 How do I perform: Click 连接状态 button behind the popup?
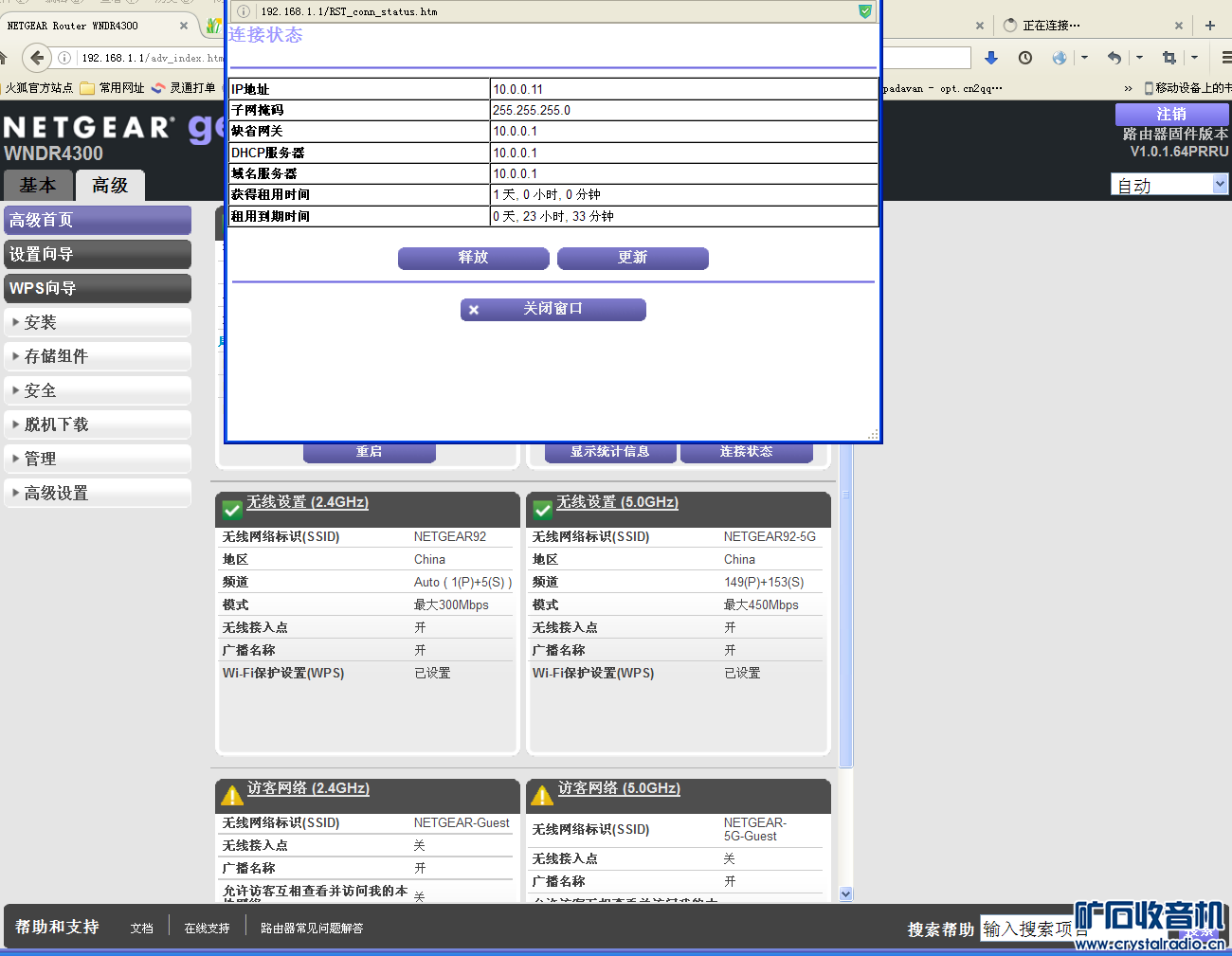(747, 452)
